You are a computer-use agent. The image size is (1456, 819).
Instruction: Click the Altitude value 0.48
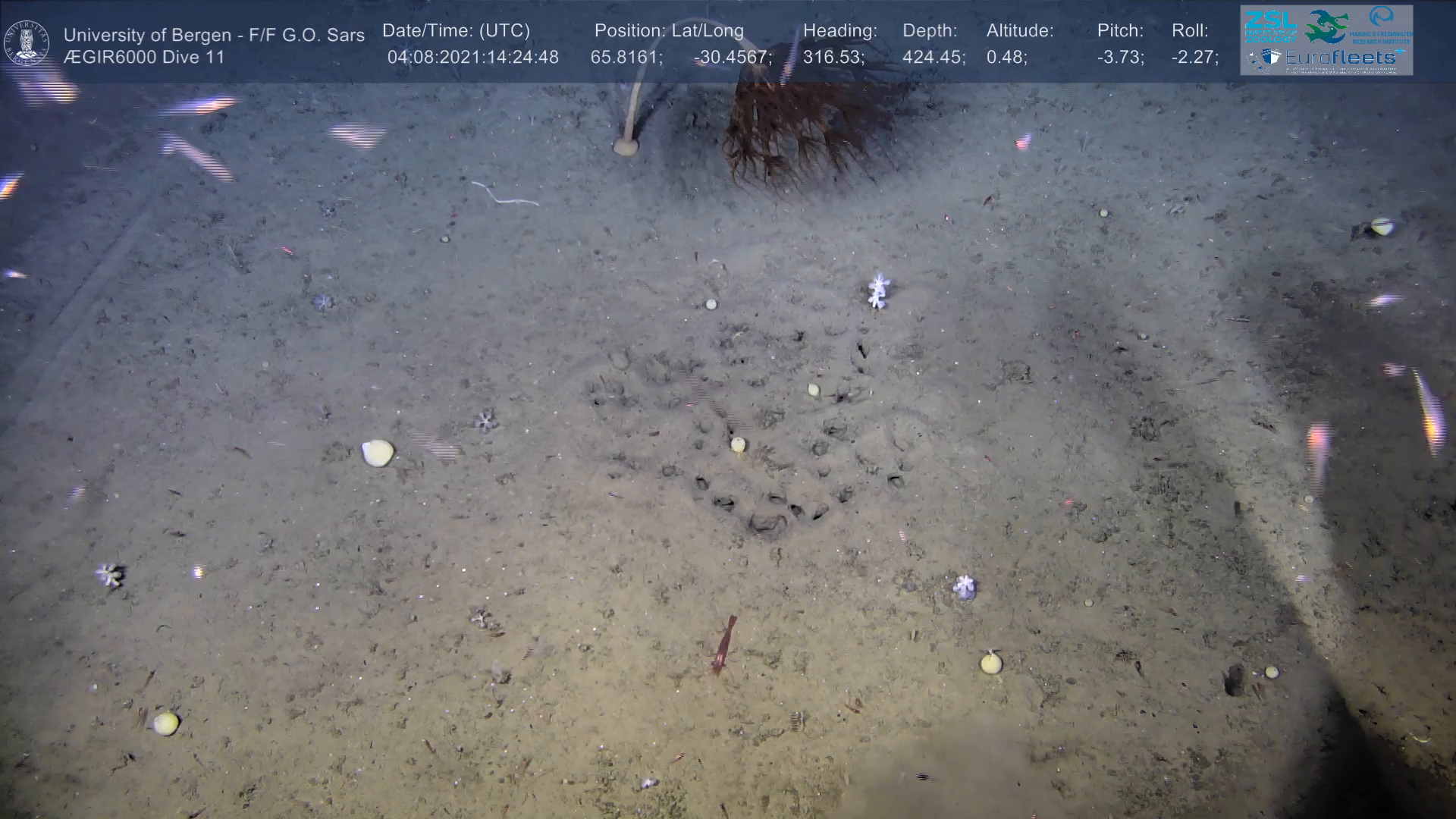click(1006, 57)
